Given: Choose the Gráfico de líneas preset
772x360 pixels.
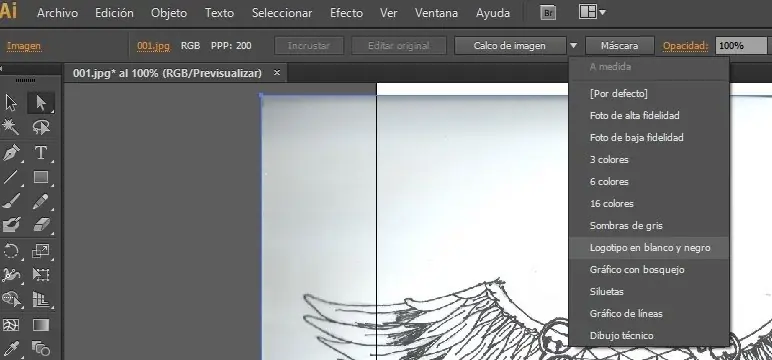Looking at the screenshot, I should click(x=648, y=314).
